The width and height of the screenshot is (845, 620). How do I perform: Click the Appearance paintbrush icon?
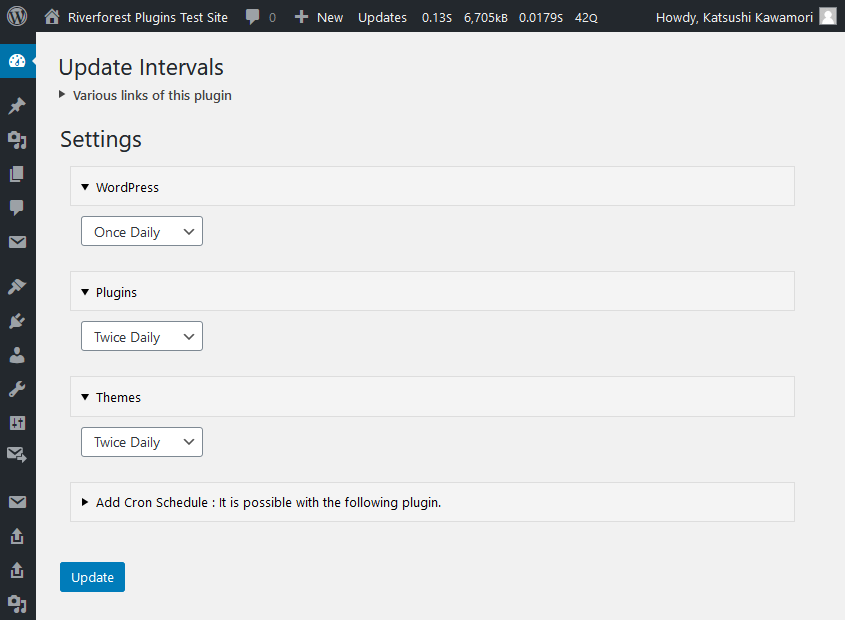click(x=17, y=287)
